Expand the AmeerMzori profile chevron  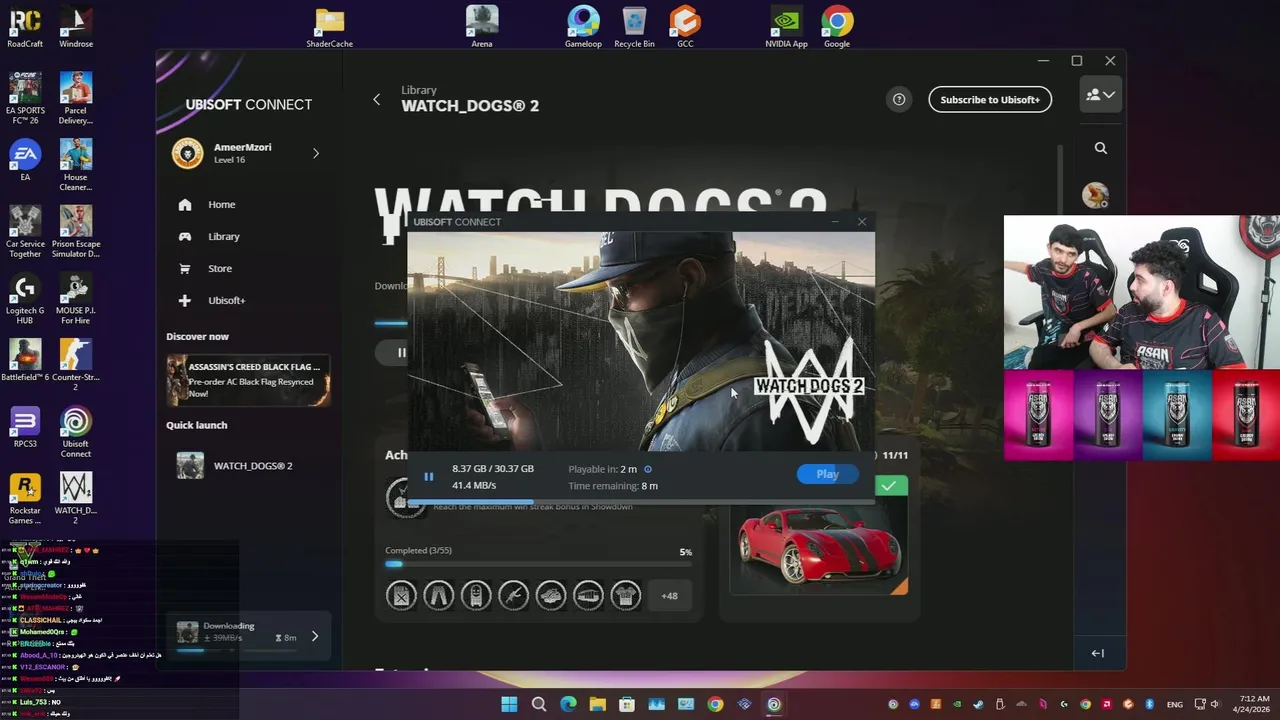pos(316,153)
